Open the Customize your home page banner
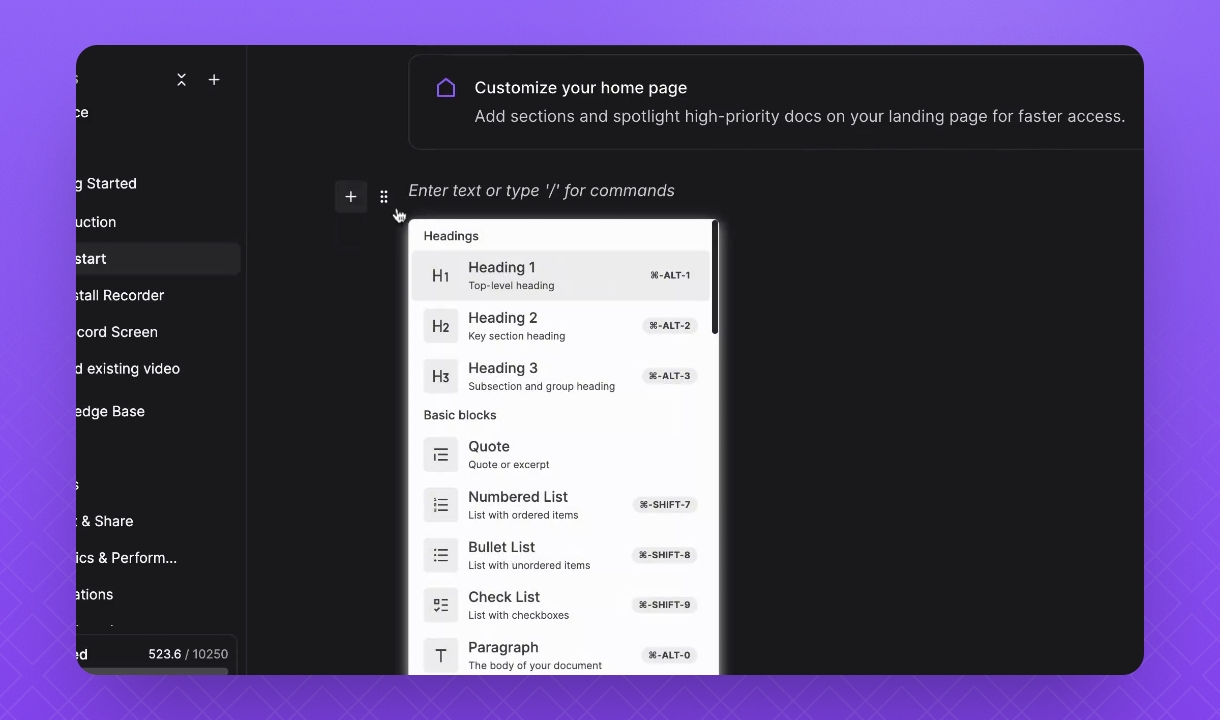The height and width of the screenshot is (720, 1220). 776,102
